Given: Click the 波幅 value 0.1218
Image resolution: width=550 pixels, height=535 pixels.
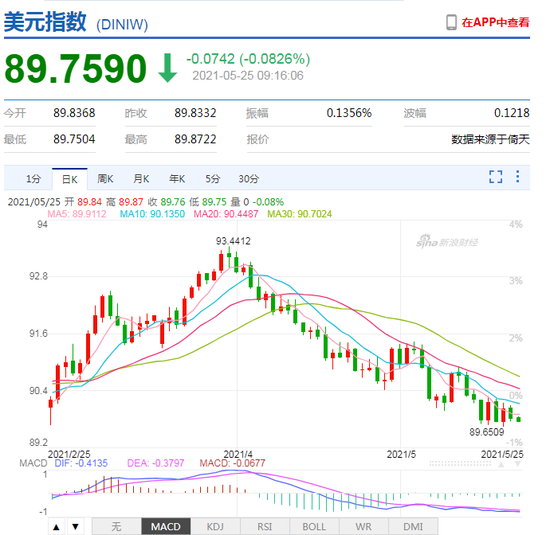Looking at the screenshot, I should point(512,113).
